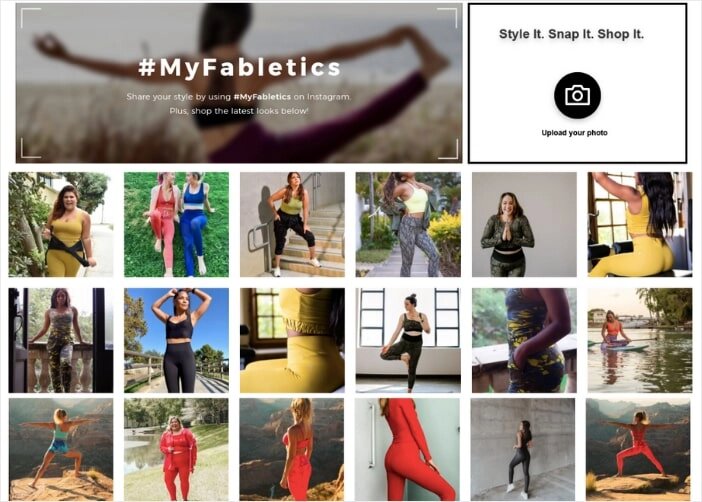
Task: Open photo of woman in snake-print leggings outdoors
Action: pyautogui.click(x=408, y=224)
